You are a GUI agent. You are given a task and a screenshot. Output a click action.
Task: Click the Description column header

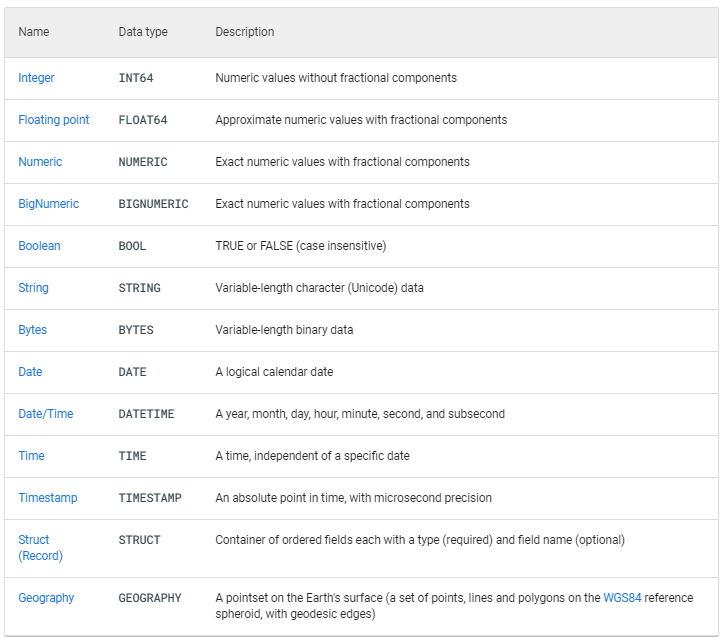click(x=244, y=32)
